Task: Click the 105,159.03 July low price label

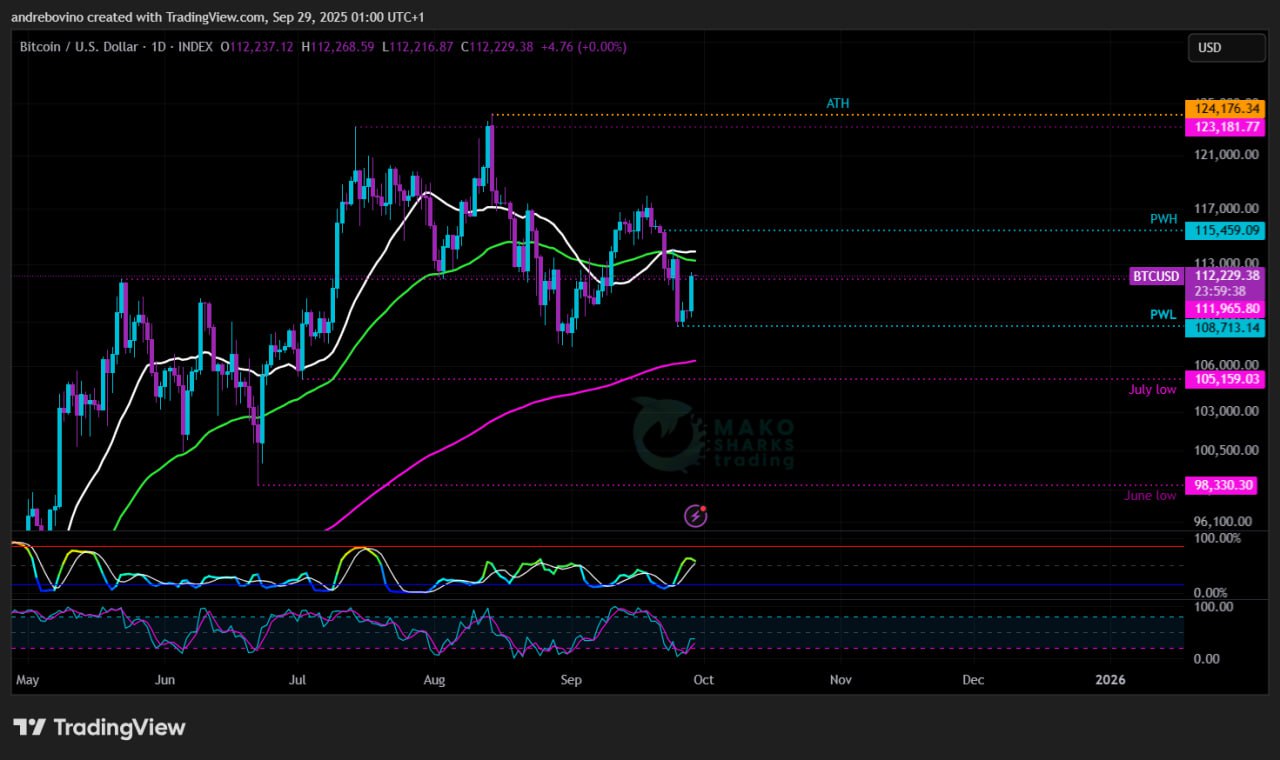Action: coord(1224,379)
